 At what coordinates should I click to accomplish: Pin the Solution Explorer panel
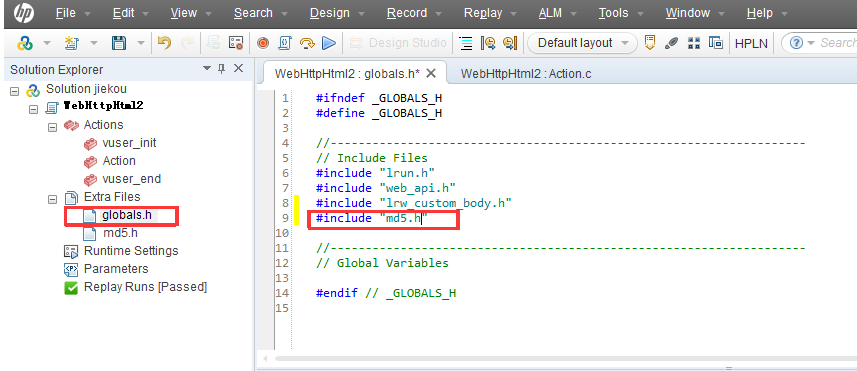pos(221,69)
